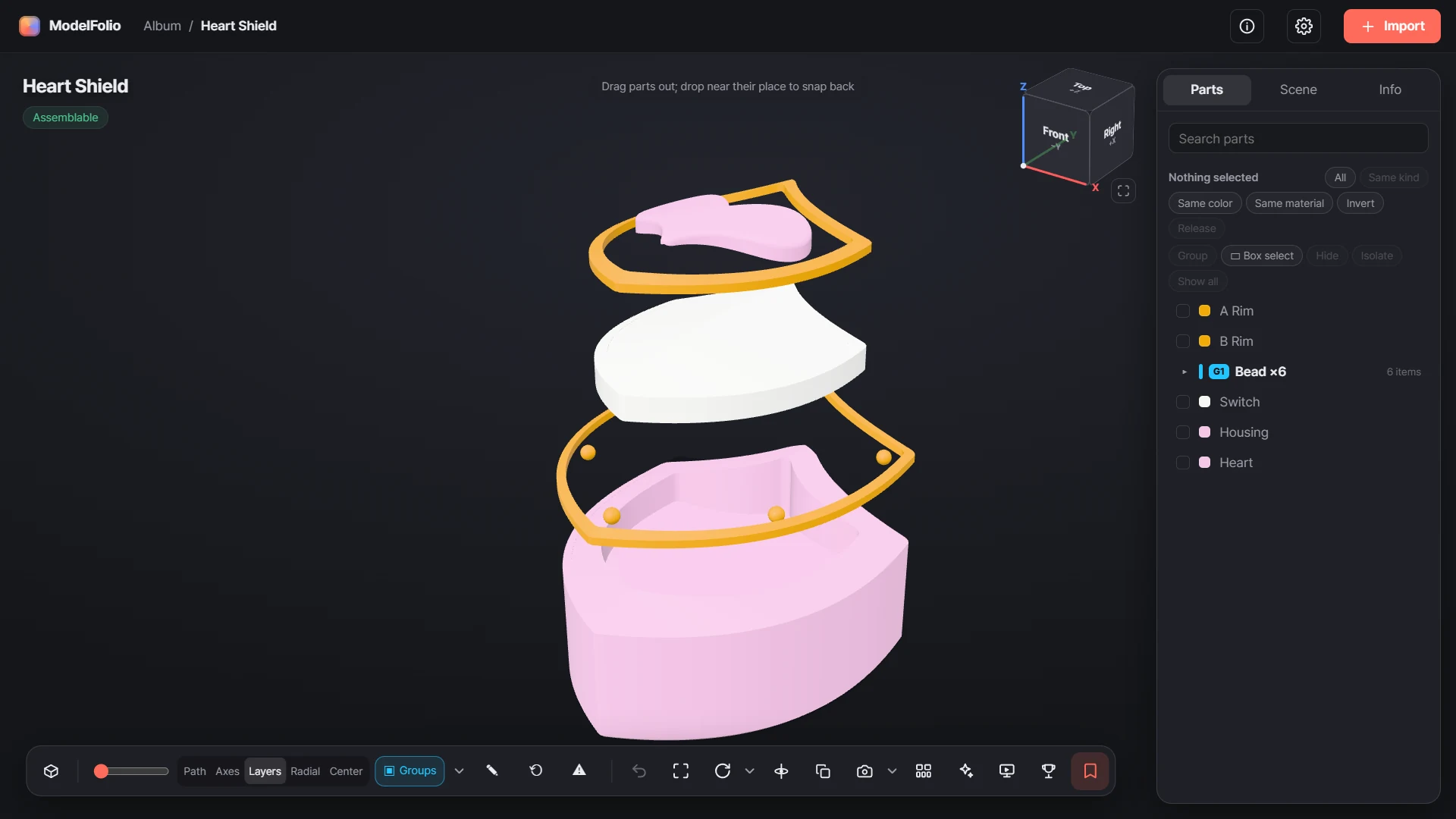1456x819 pixels.
Task: Click the explode amount slider
Action: (x=131, y=771)
